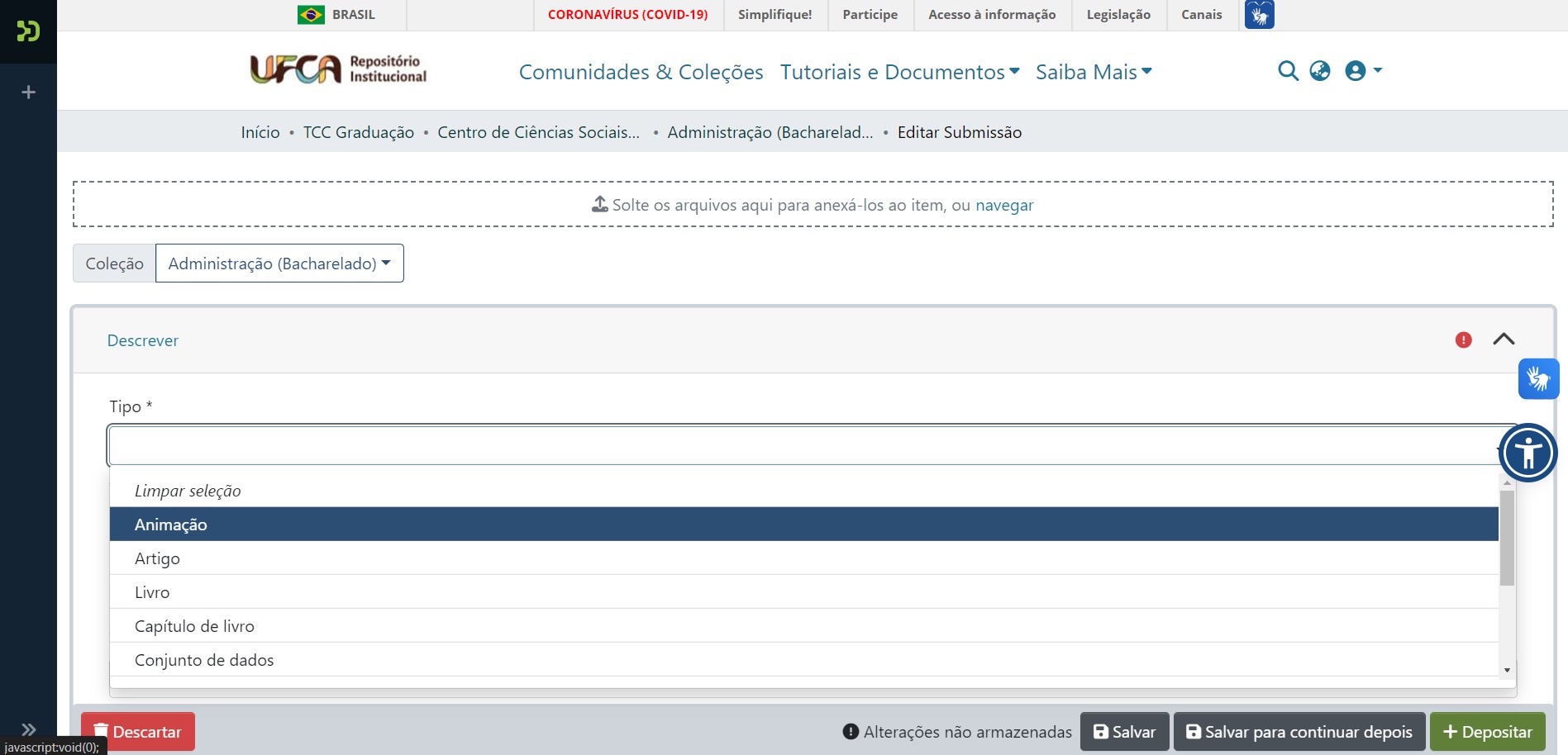1568x755 pixels.
Task: Click the plus icon in the left sidebar
Action: pyautogui.click(x=27, y=90)
